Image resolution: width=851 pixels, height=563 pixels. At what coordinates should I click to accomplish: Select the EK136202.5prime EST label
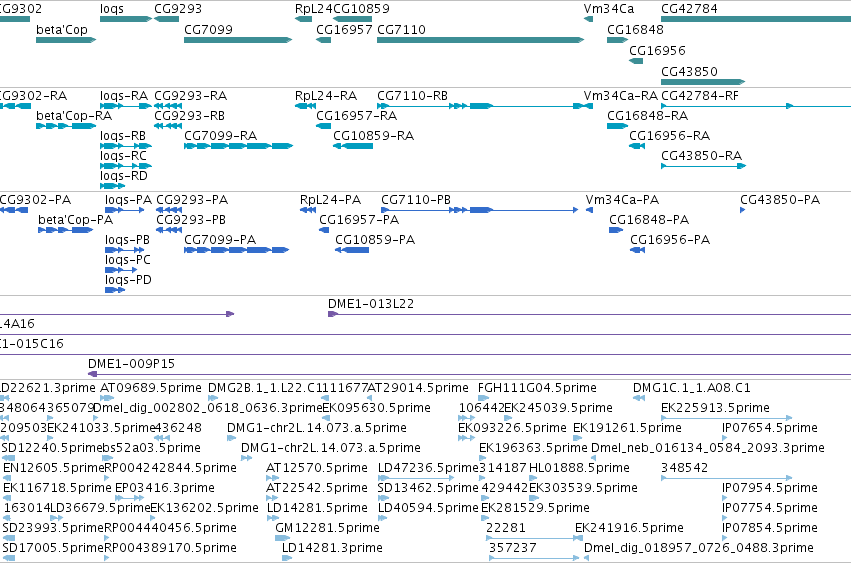204,508
